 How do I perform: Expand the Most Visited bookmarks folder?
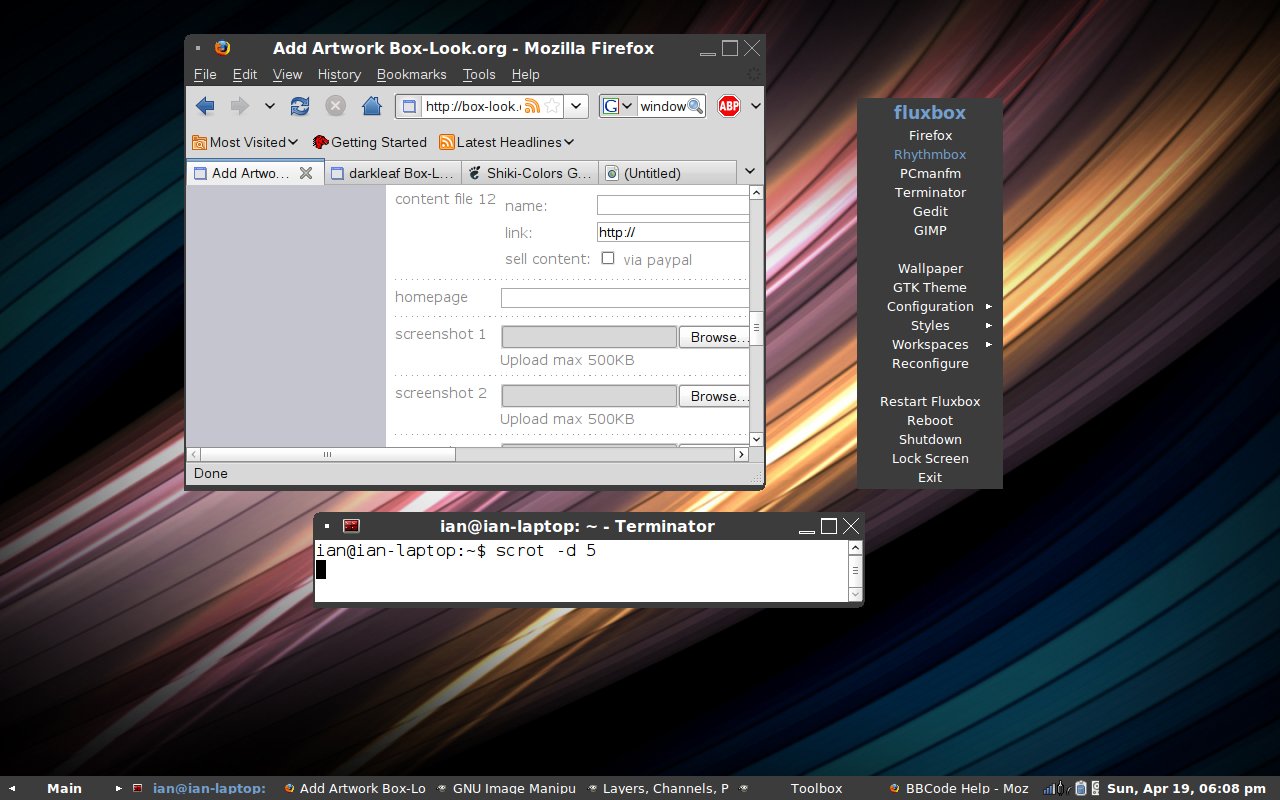(x=245, y=142)
